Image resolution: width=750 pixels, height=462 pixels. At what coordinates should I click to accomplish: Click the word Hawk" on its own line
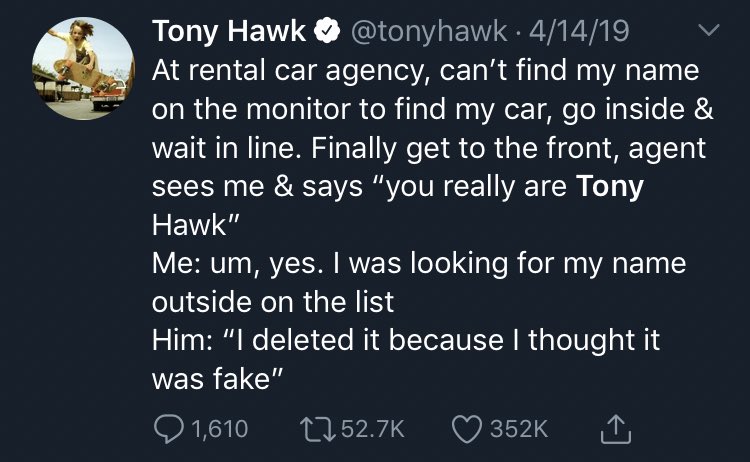(195, 224)
